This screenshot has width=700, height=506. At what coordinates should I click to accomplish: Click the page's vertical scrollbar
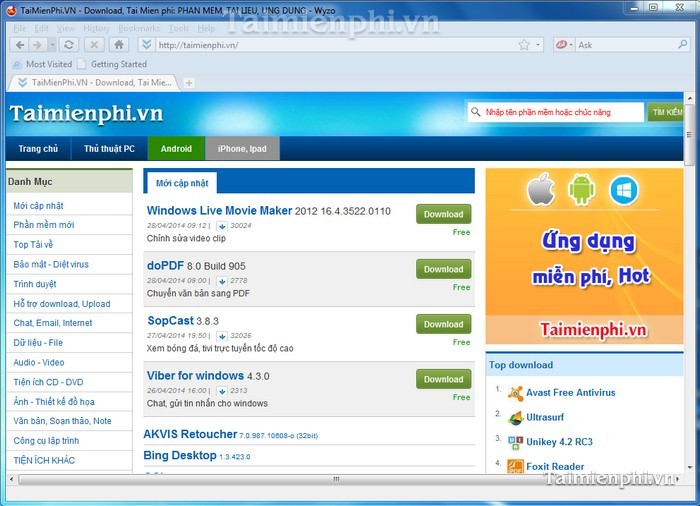click(691, 300)
